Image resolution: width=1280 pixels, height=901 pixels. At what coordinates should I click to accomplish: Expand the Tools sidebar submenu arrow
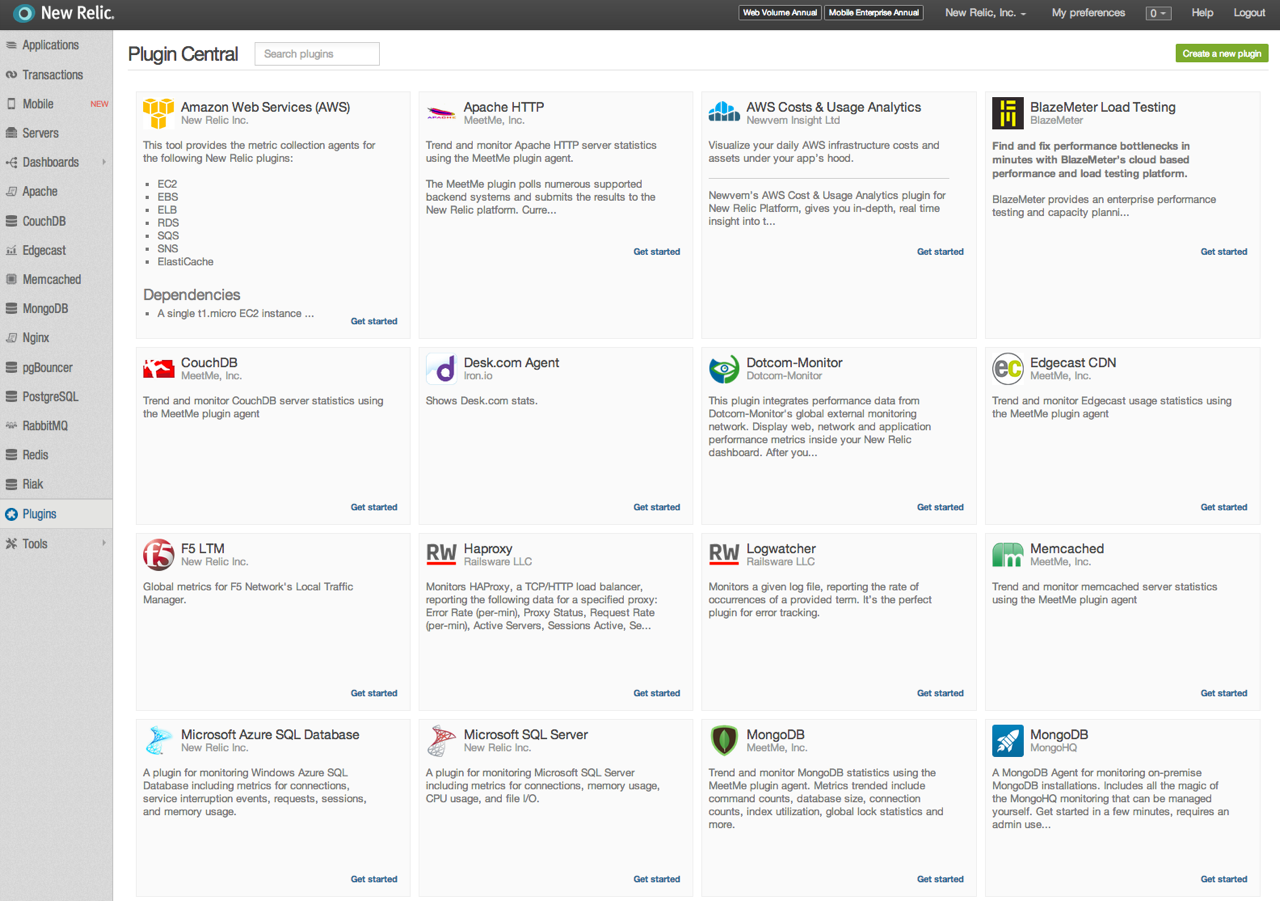(104, 543)
